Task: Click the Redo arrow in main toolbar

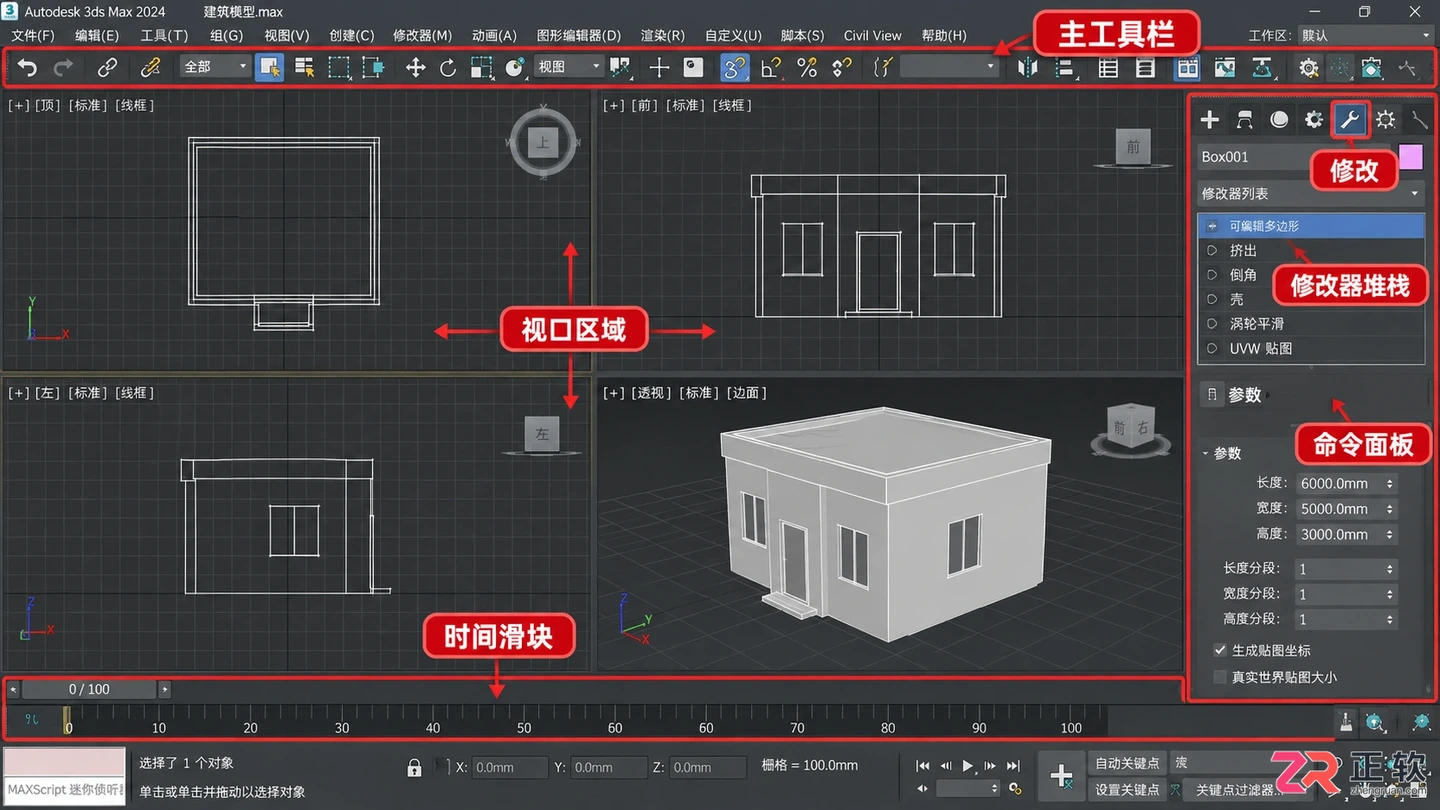Action: pos(63,67)
